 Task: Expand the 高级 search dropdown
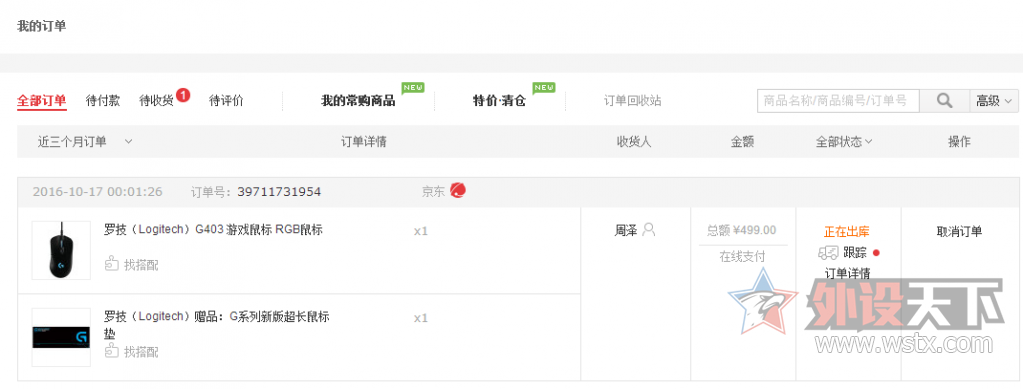coord(994,101)
